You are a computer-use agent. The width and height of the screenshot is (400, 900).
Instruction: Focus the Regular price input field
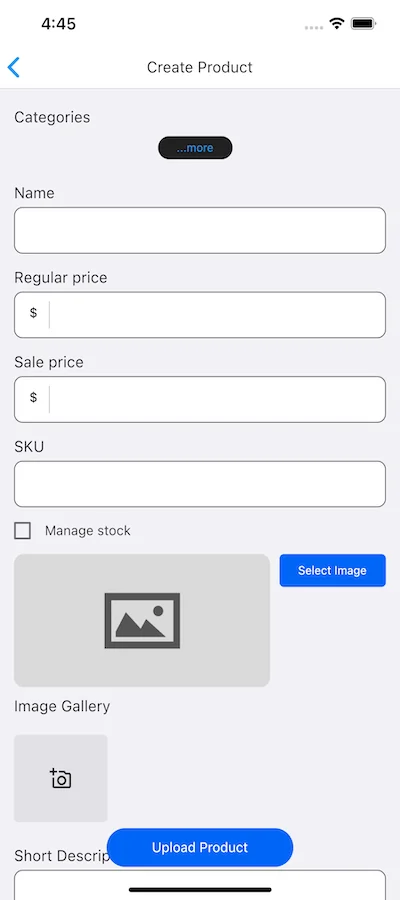(x=200, y=315)
